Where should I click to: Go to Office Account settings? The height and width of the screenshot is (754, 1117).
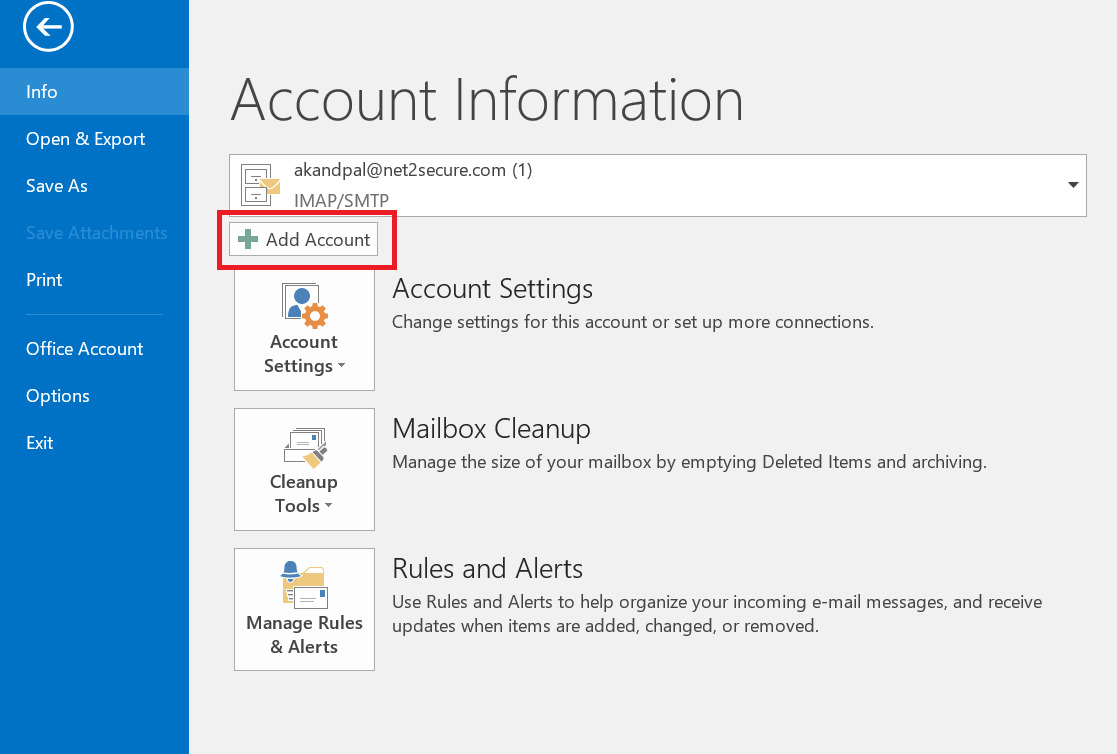[84, 348]
